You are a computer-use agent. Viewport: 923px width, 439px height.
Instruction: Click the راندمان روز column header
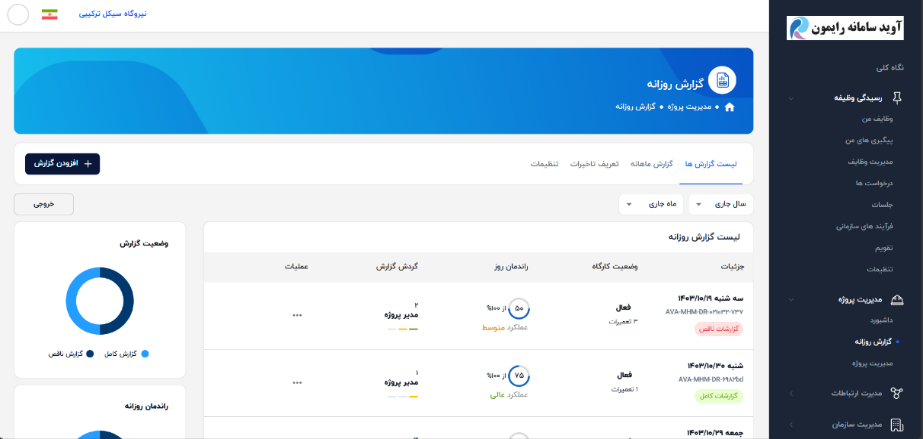click(x=511, y=267)
